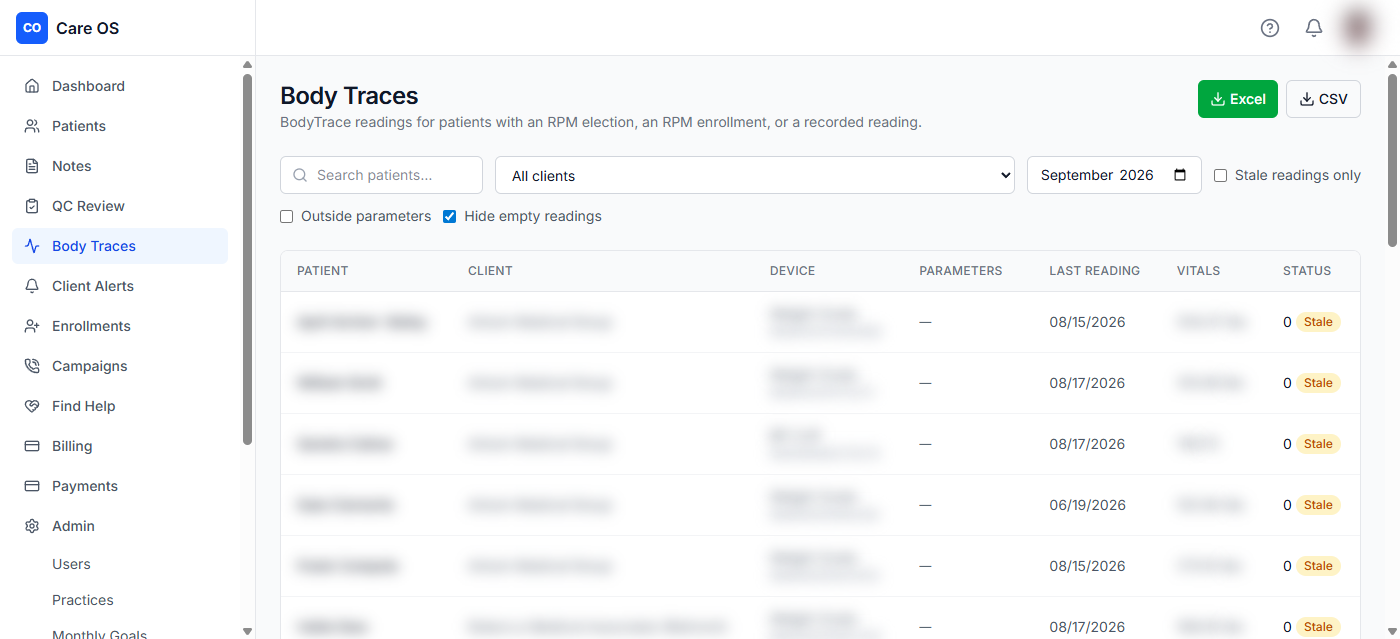Open Notes in sidebar
Screen dimensions: 1400x639
coord(120,166)
